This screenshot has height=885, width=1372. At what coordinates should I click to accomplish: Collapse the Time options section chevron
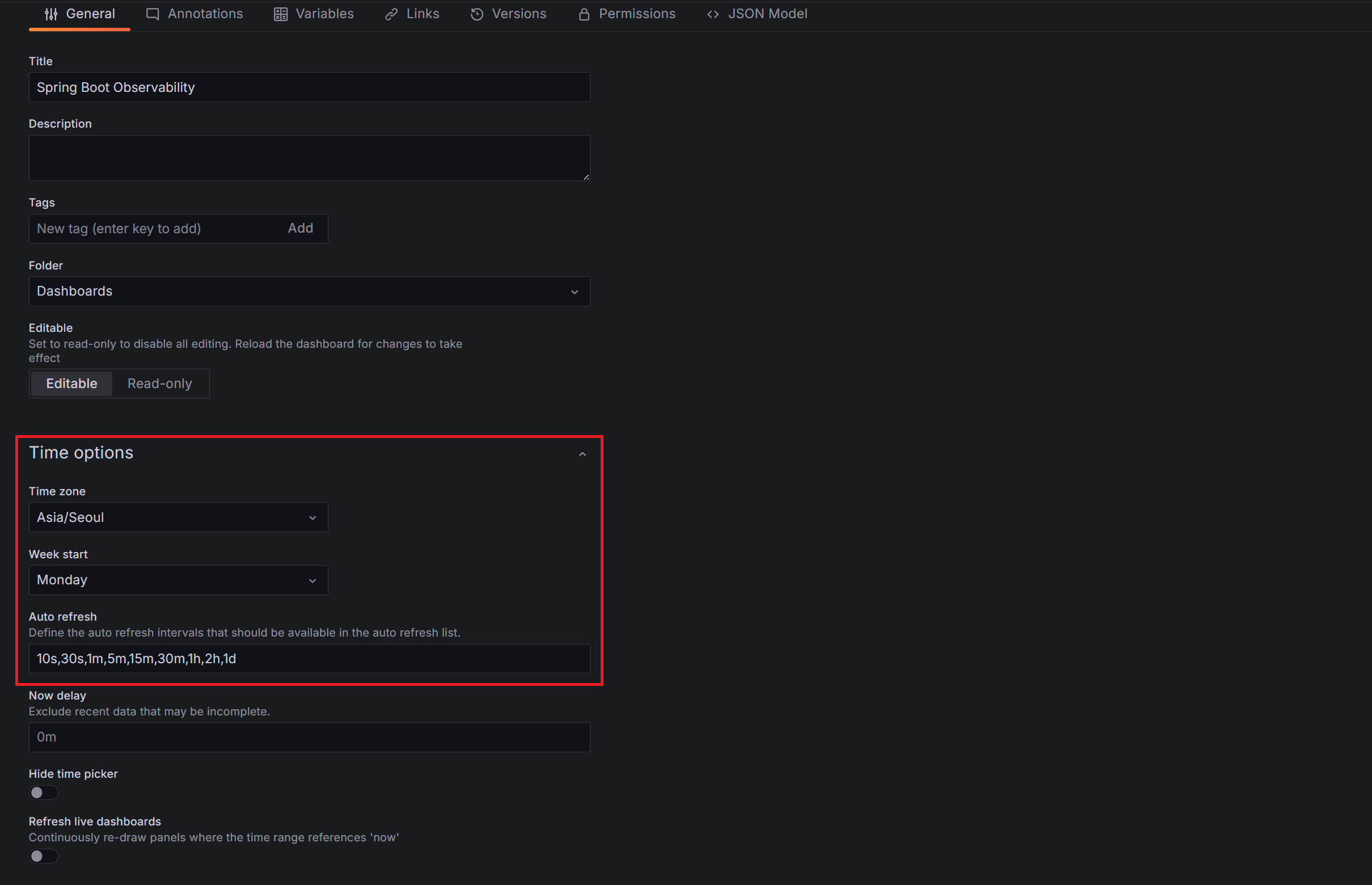tap(582, 454)
